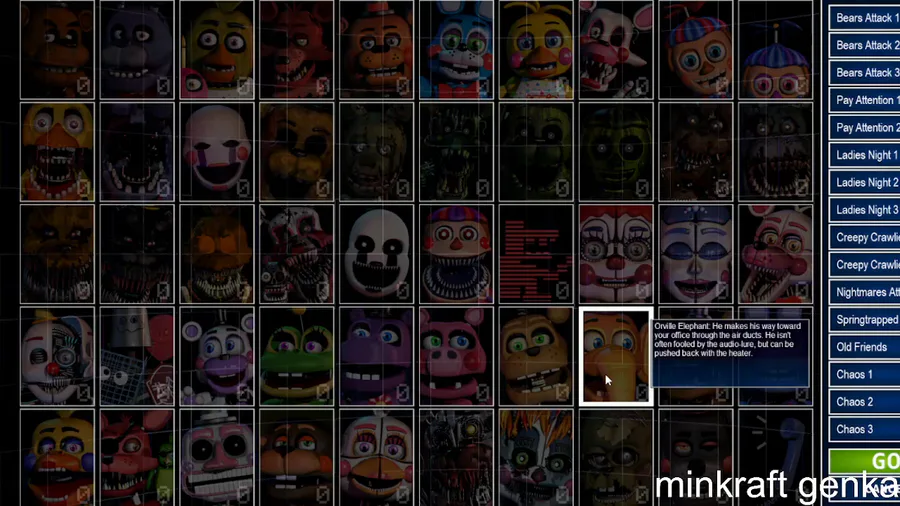Choose Molten Freddy wire portrait
The image size is (900, 506).
(456, 458)
